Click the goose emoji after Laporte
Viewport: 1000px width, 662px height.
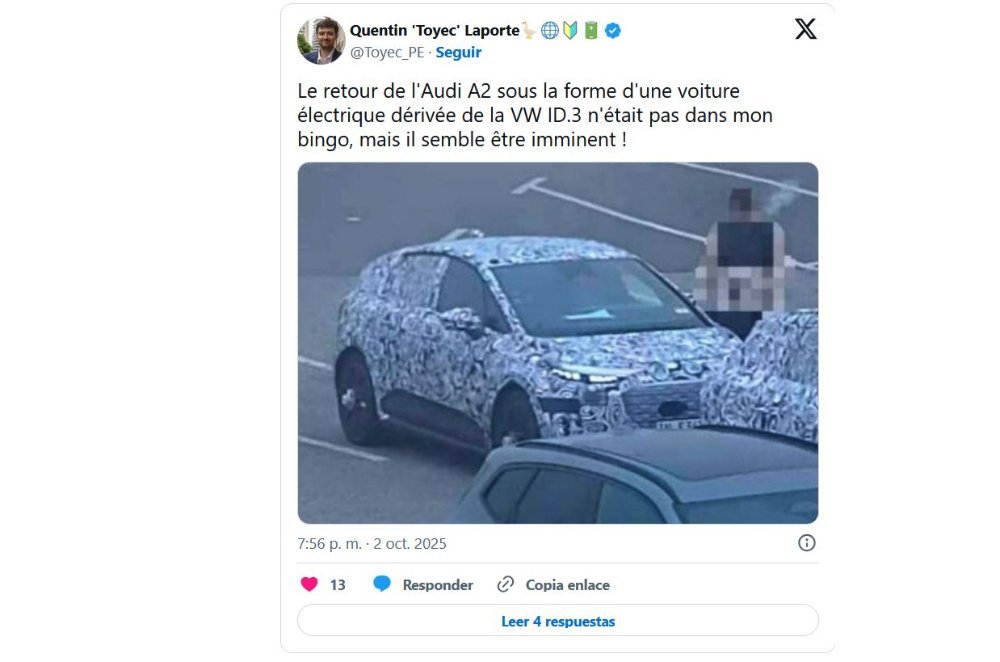(x=529, y=31)
